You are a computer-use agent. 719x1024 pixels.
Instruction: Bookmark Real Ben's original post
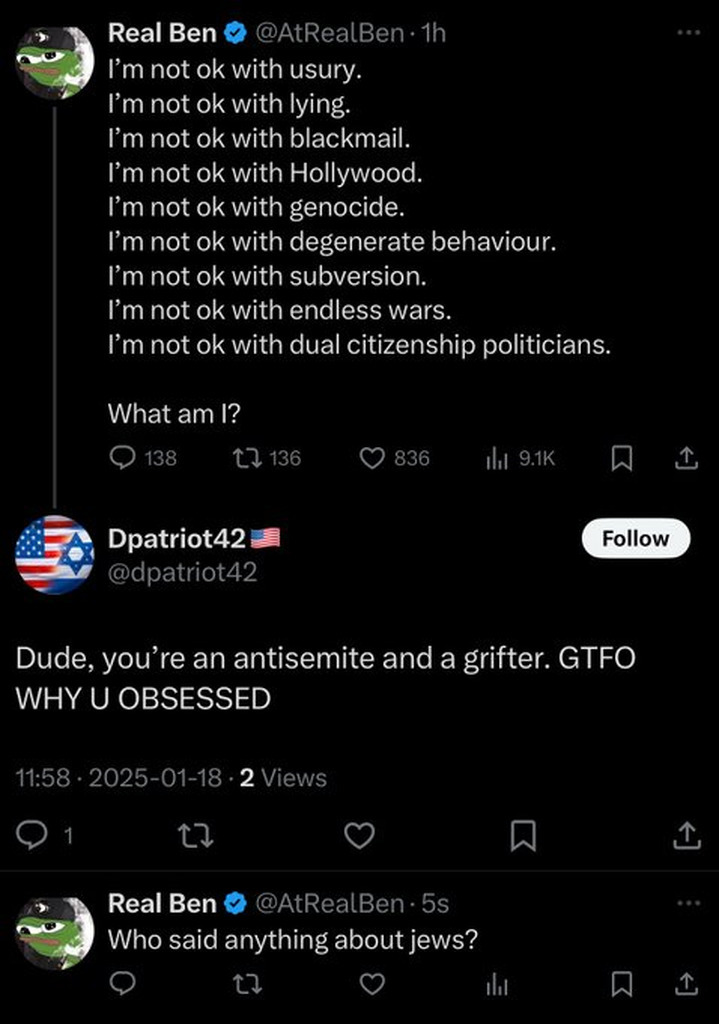coord(621,458)
